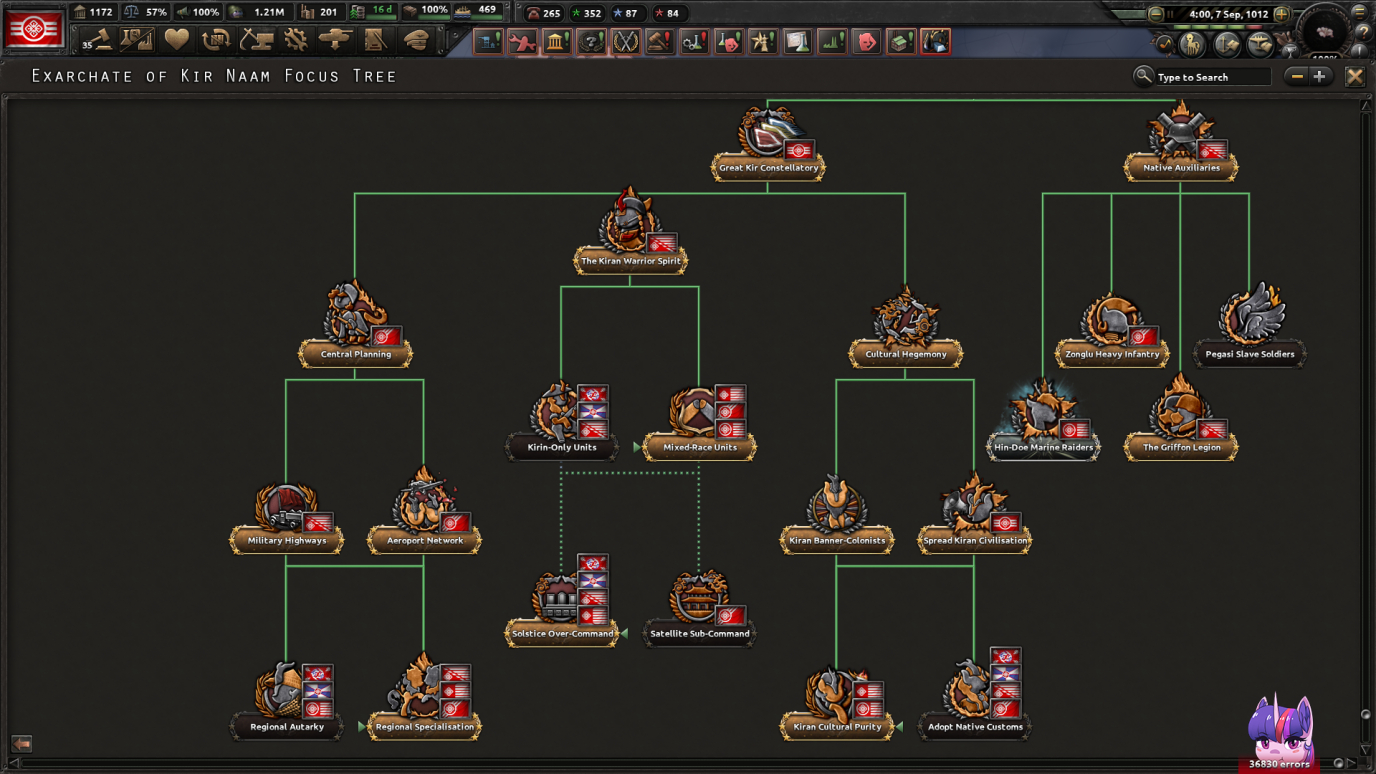Open the Decisions gavel menu
Screen dimensions: 1376x774
coord(97,40)
